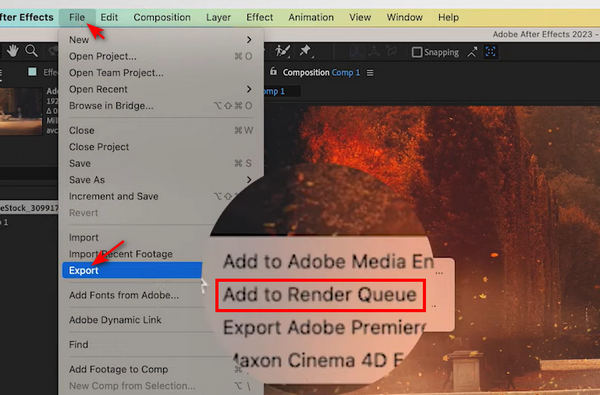Open the Effect menu
This screenshot has width=600, height=395.
259,17
